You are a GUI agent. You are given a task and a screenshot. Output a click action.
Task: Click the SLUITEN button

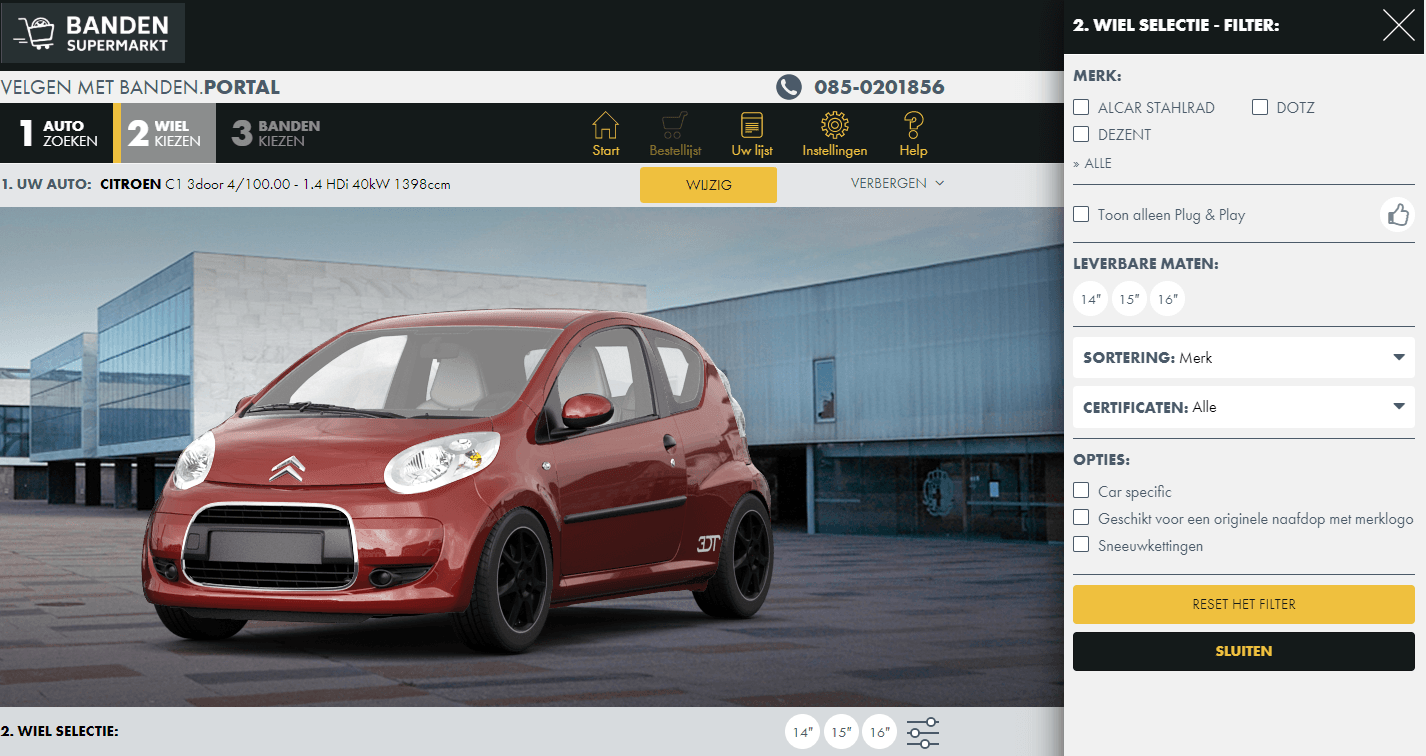point(1244,651)
